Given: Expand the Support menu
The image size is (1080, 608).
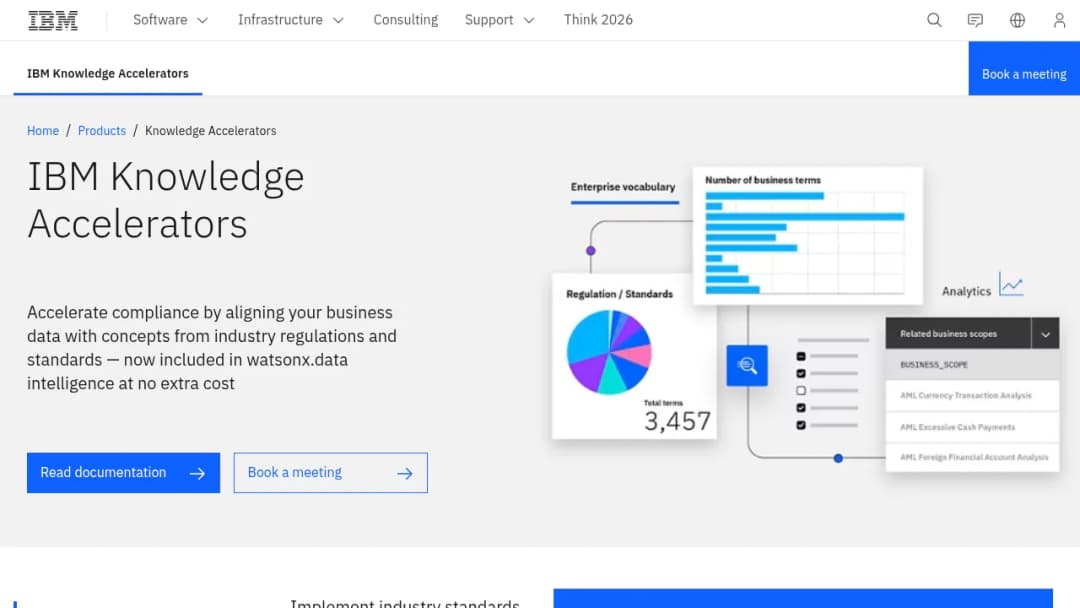Looking at the screenshot, I should [499, 20].
